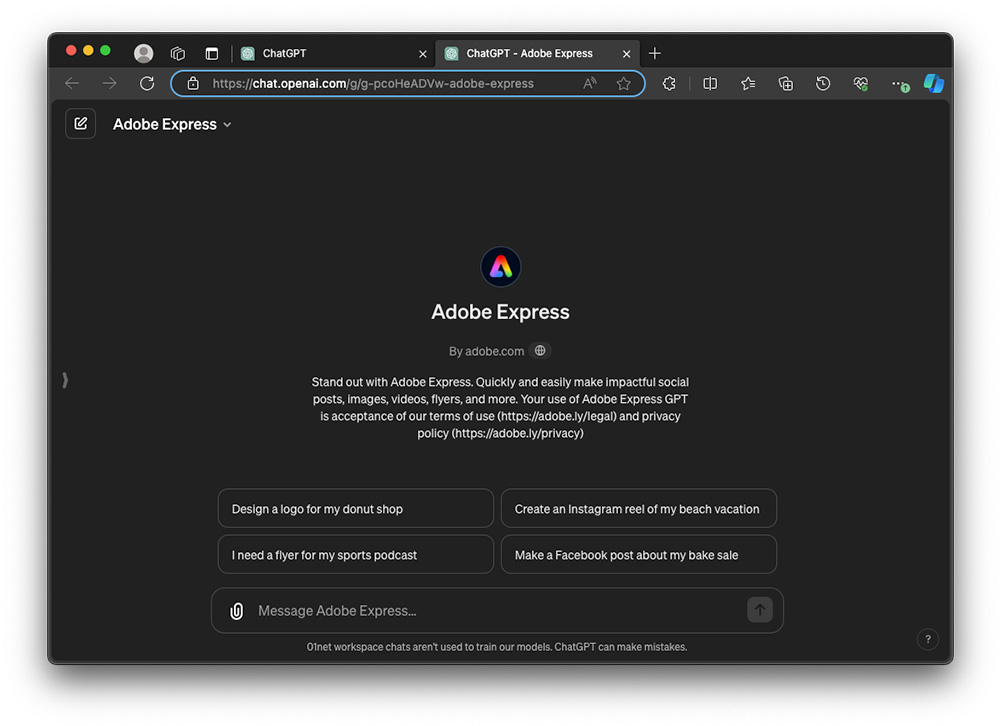Add page to favorites with star icon
1000x726 pixels.
pos(624,84)
